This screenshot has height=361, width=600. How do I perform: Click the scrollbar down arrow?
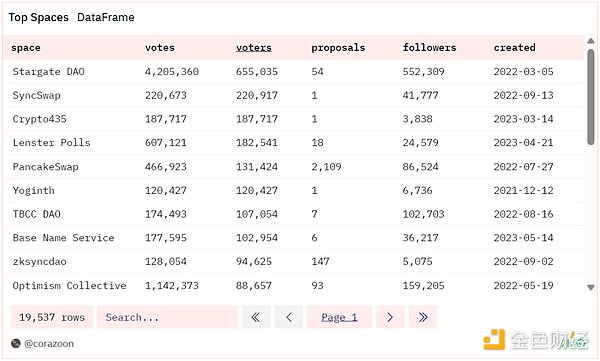pos(591,287)
